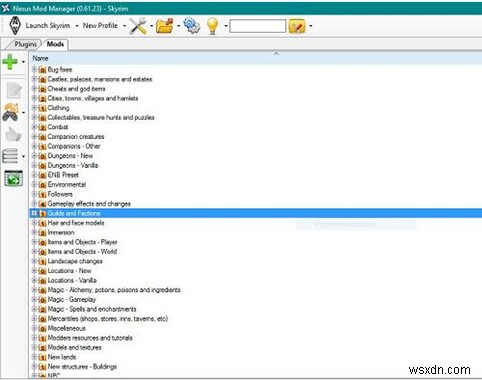The width and height of the screenshot is (482, 380).
Task: Open dropdown arrow beside the green plus
Action: [23, 62]
